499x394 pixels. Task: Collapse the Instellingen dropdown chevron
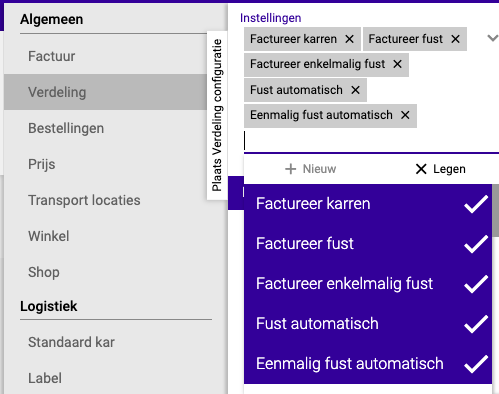(x=493, y=38)
